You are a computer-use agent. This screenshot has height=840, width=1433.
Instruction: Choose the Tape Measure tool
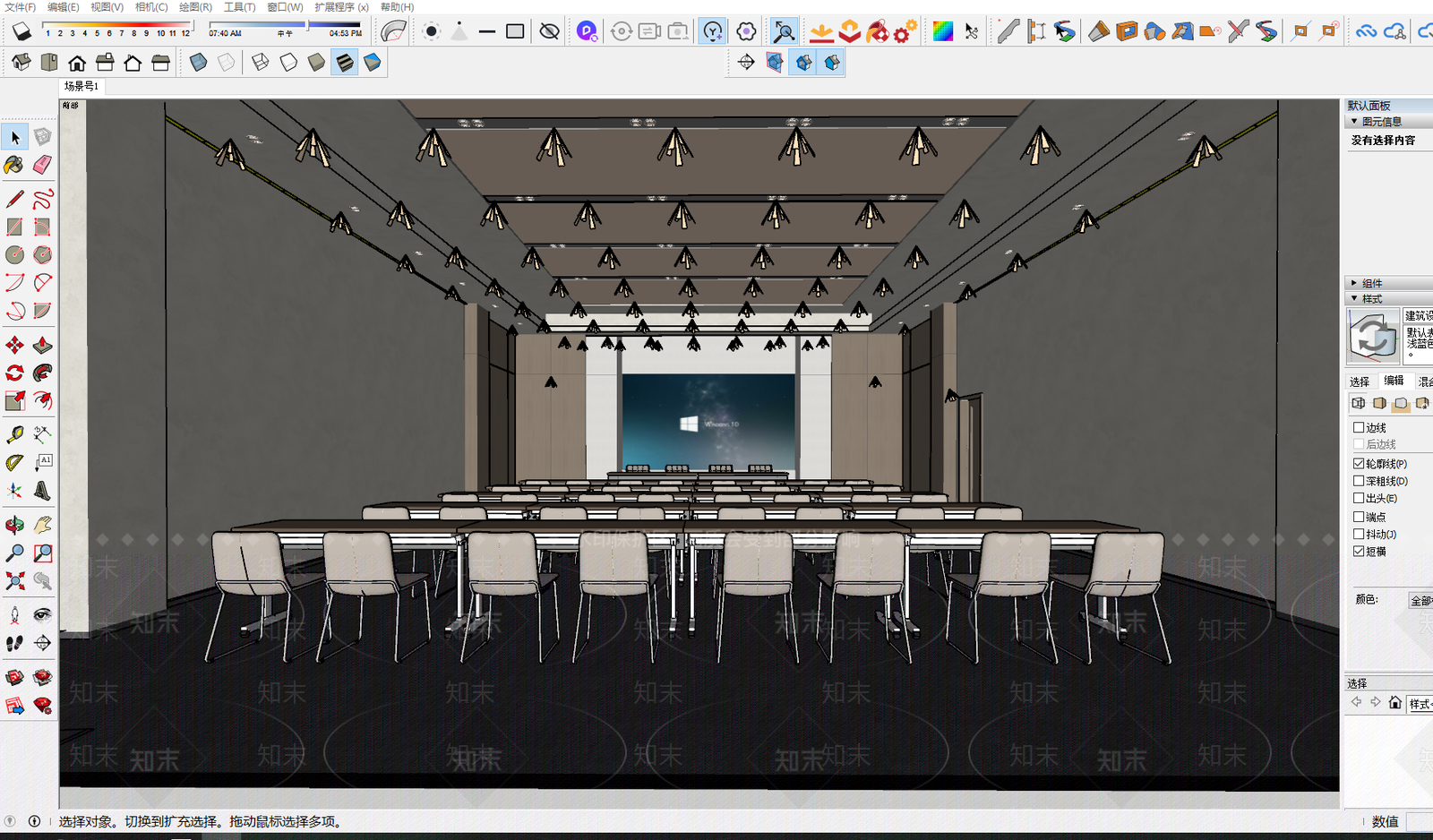pos(14,435)
